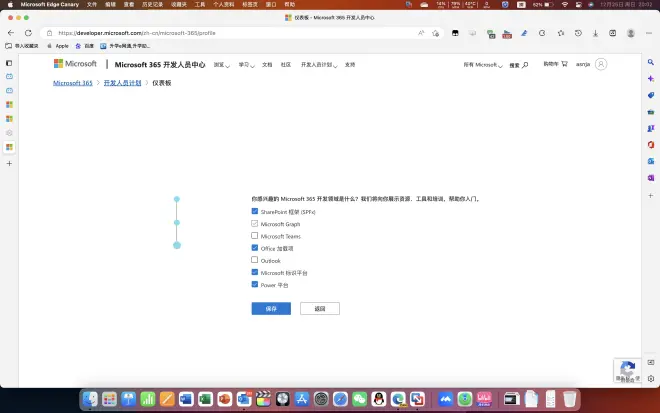Add a new vertical tab plus icon
Viewport: 660px width, 413px height.
click(x=9, y=163)
